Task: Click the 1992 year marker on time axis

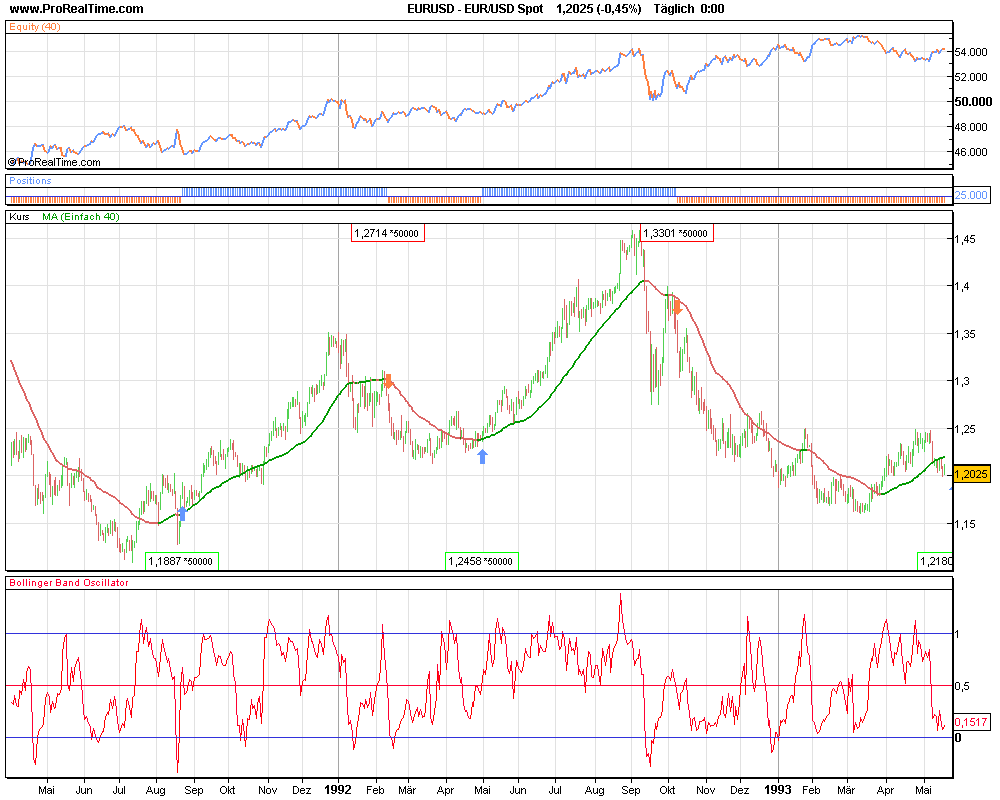Action: pyautogui.click(x=338, y=789)
